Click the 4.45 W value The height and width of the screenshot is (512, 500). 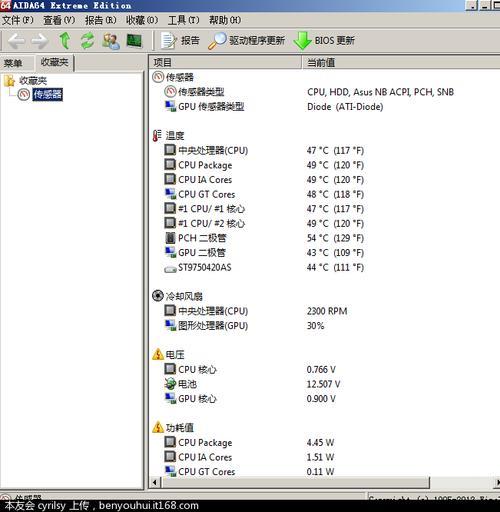click(320, 443)
